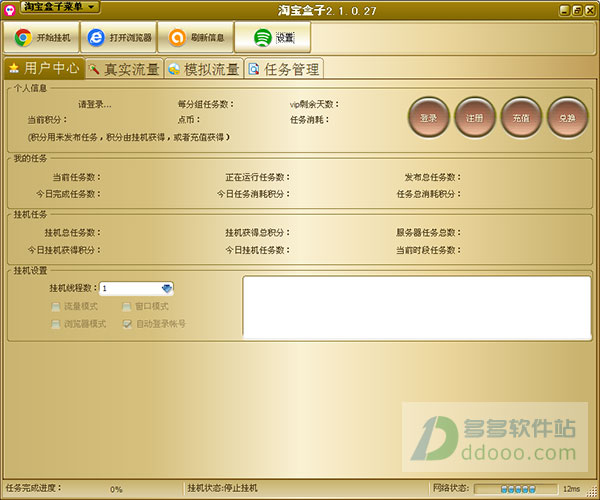Click the vip剩余天数 label
This screenshot has width=600, height=500.
[x=314, y=104]
